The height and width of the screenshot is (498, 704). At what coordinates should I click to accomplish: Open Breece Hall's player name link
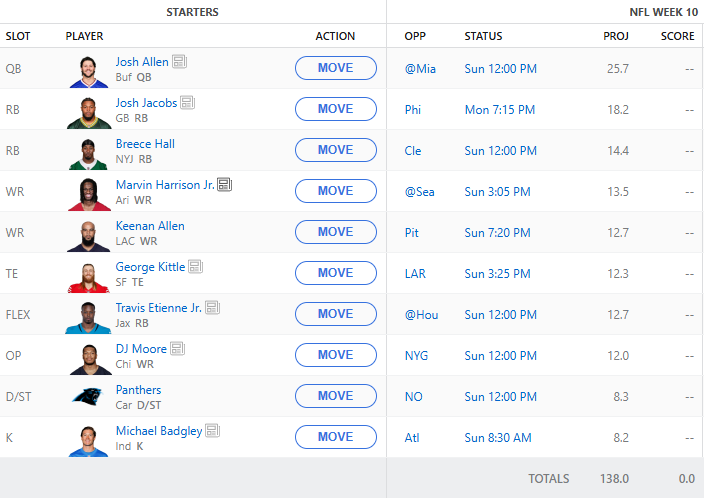pos(145,144)
